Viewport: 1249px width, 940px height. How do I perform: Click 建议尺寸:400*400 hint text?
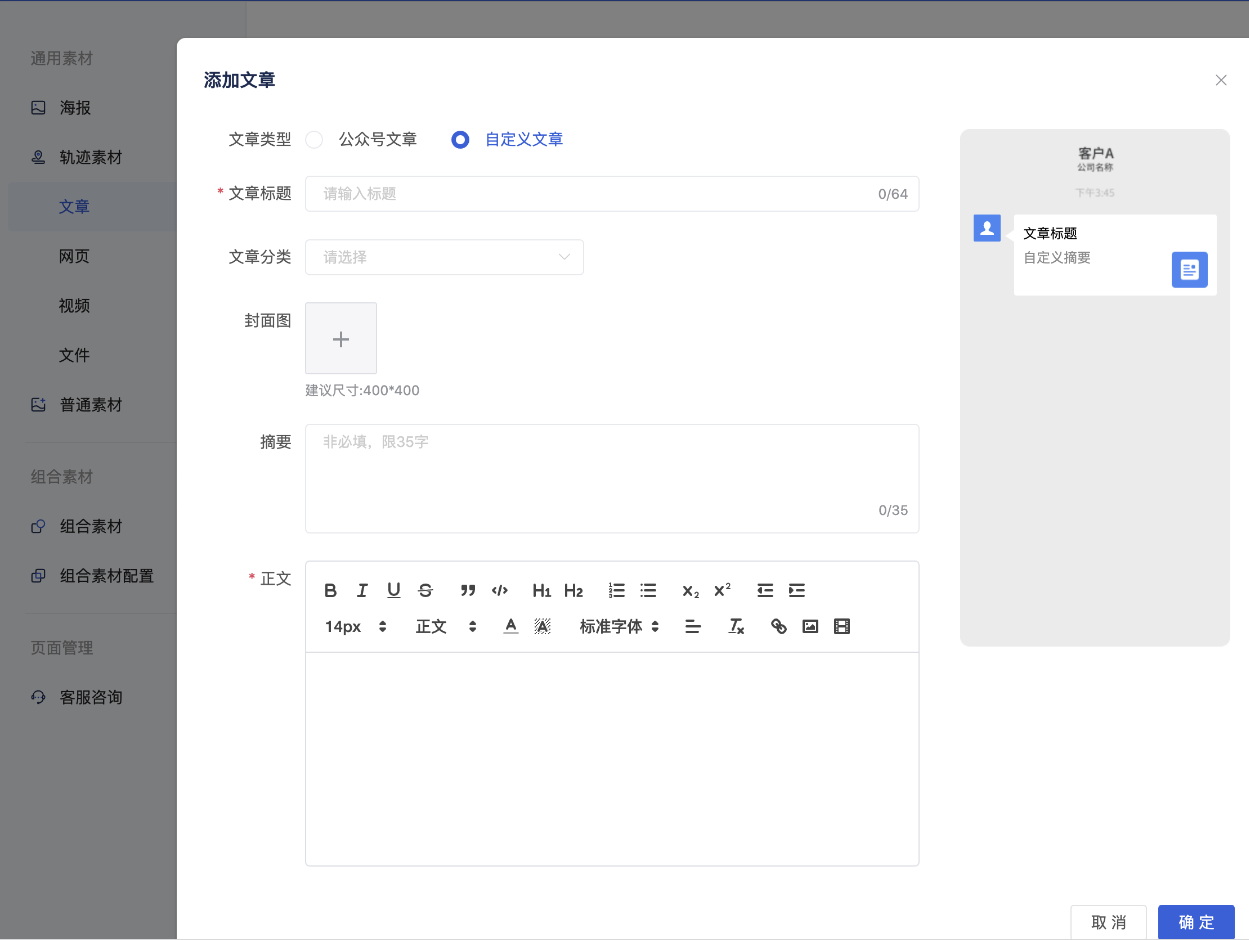pos(362,390)
